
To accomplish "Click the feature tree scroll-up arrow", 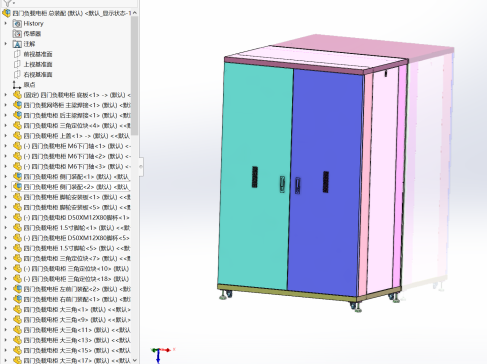I will [x=134, y=13].
